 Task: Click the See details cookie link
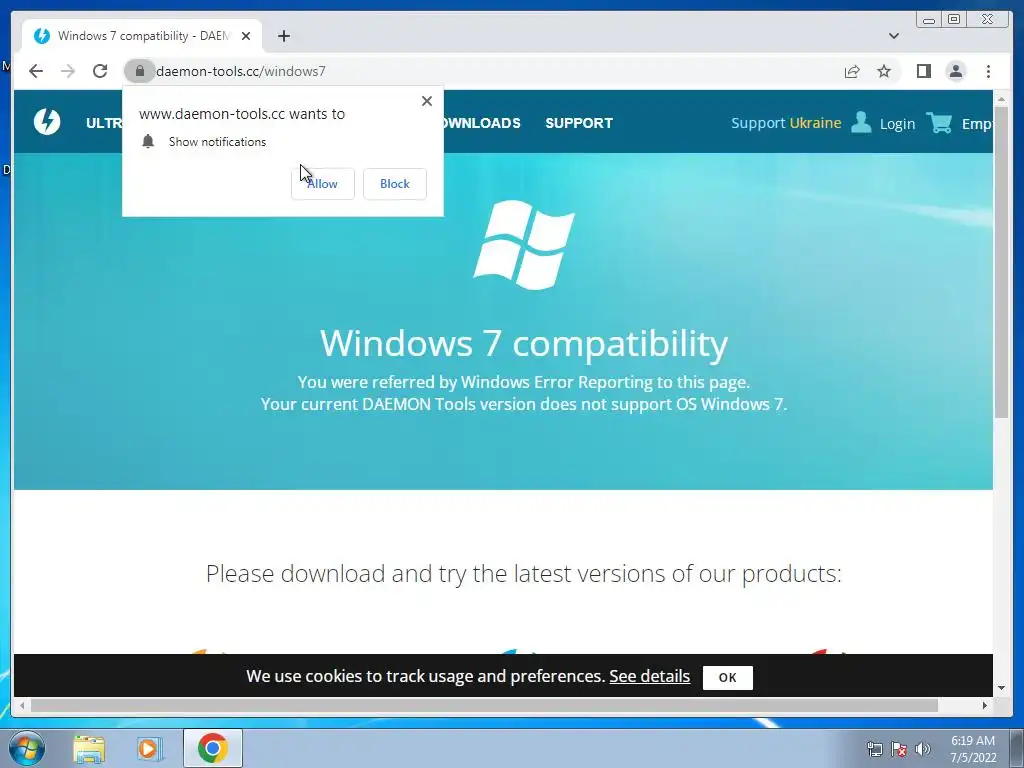click(x=649, y=676)
